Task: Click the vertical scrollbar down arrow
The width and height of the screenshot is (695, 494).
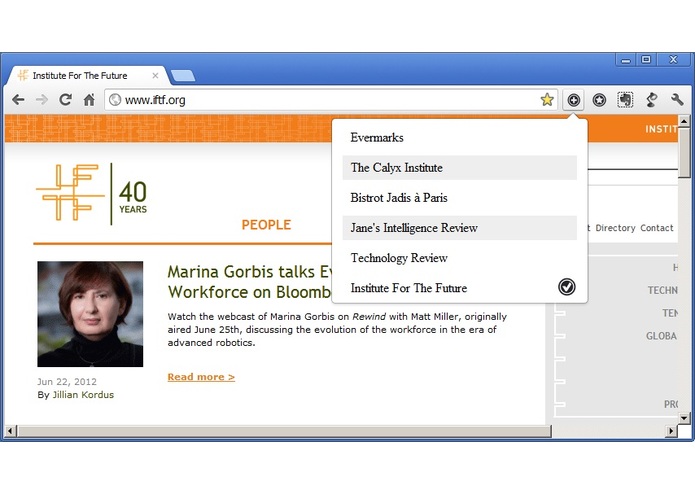Action: pyautogui.click(x=684, y=418)
